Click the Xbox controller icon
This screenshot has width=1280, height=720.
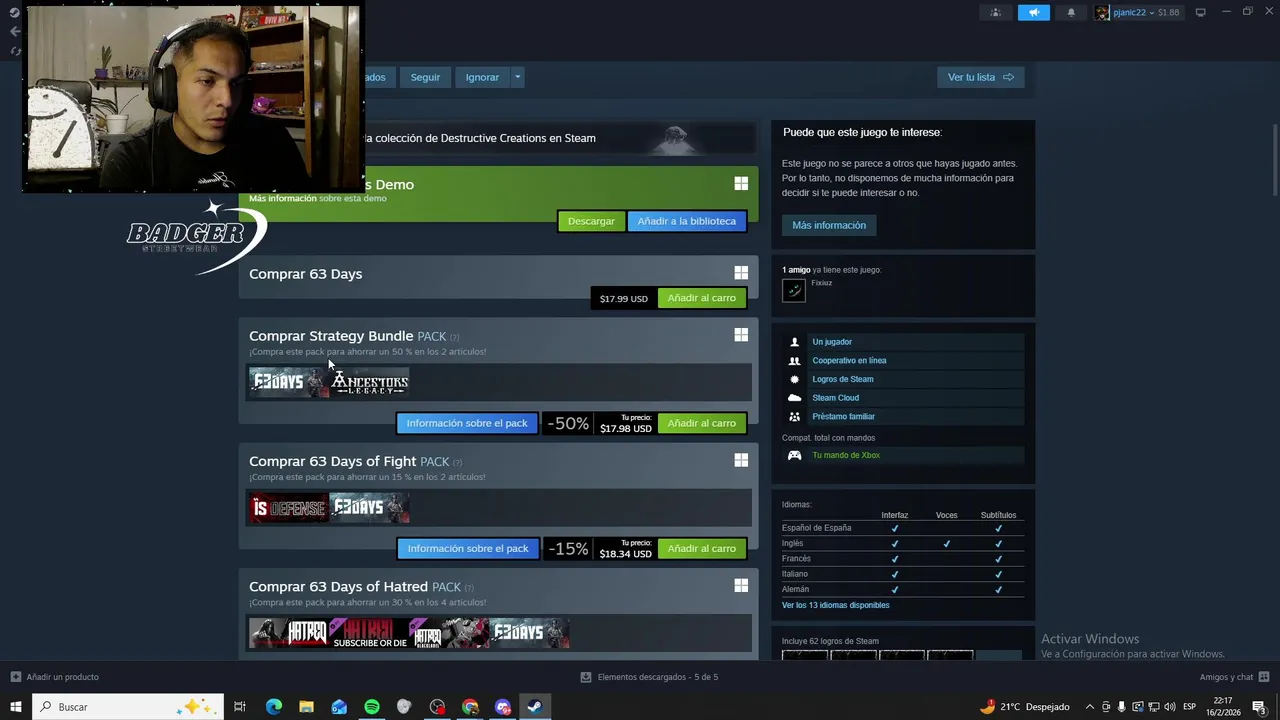point(795,455)
